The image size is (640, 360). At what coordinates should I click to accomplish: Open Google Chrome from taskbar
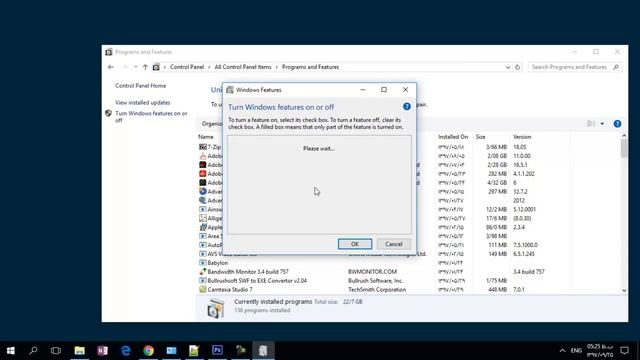click(x=149, y=351)
